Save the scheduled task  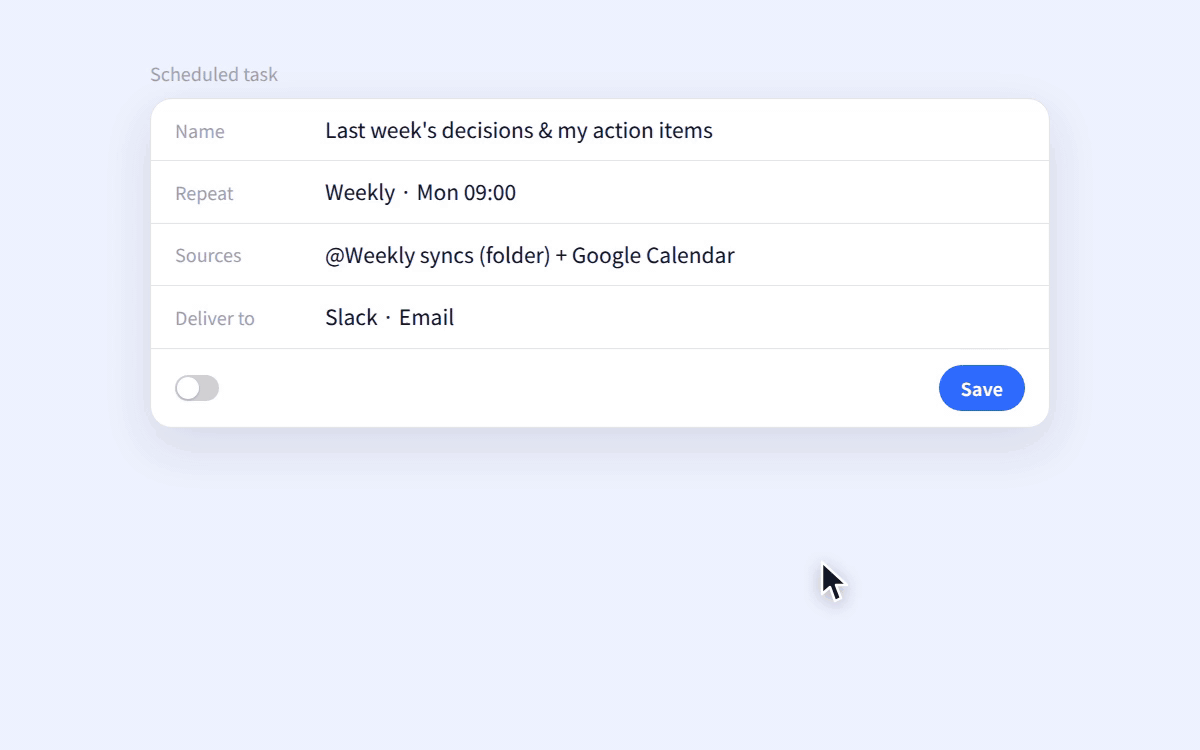[981, 388]
